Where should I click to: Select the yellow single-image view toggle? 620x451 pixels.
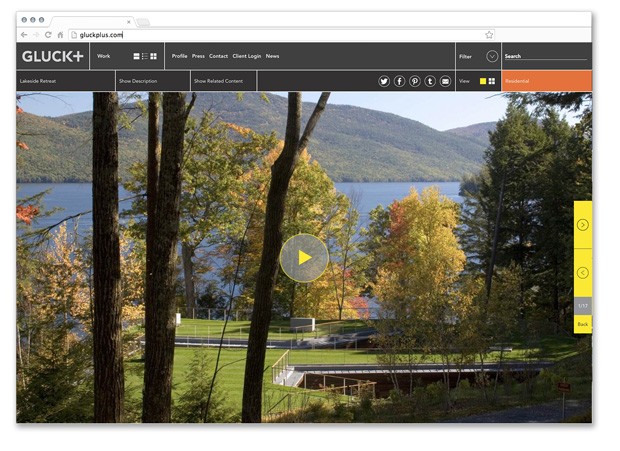[483, 81]
